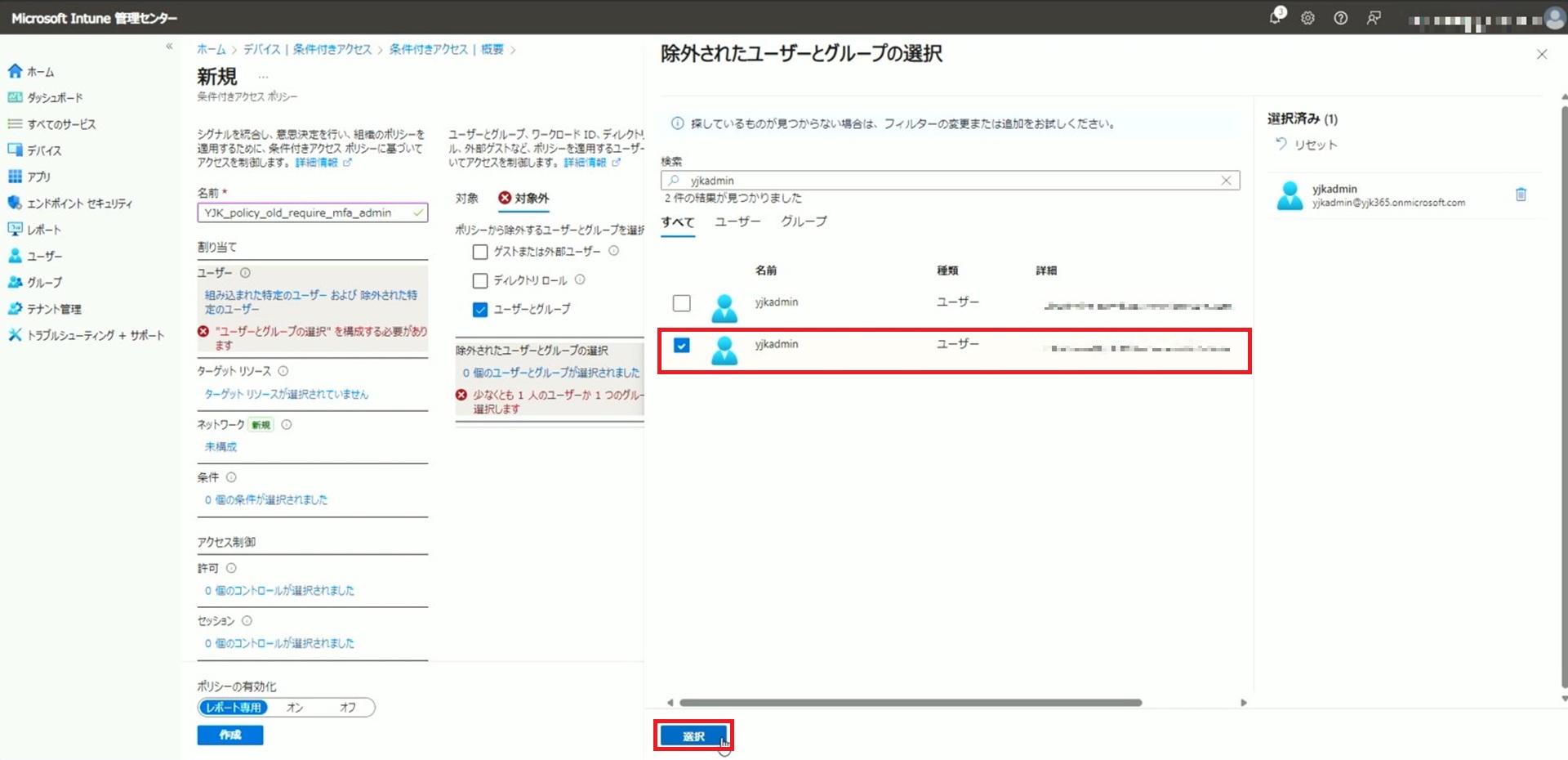Set policy state to オン
The image size is (1568, 760).
[x=295, y=708]
